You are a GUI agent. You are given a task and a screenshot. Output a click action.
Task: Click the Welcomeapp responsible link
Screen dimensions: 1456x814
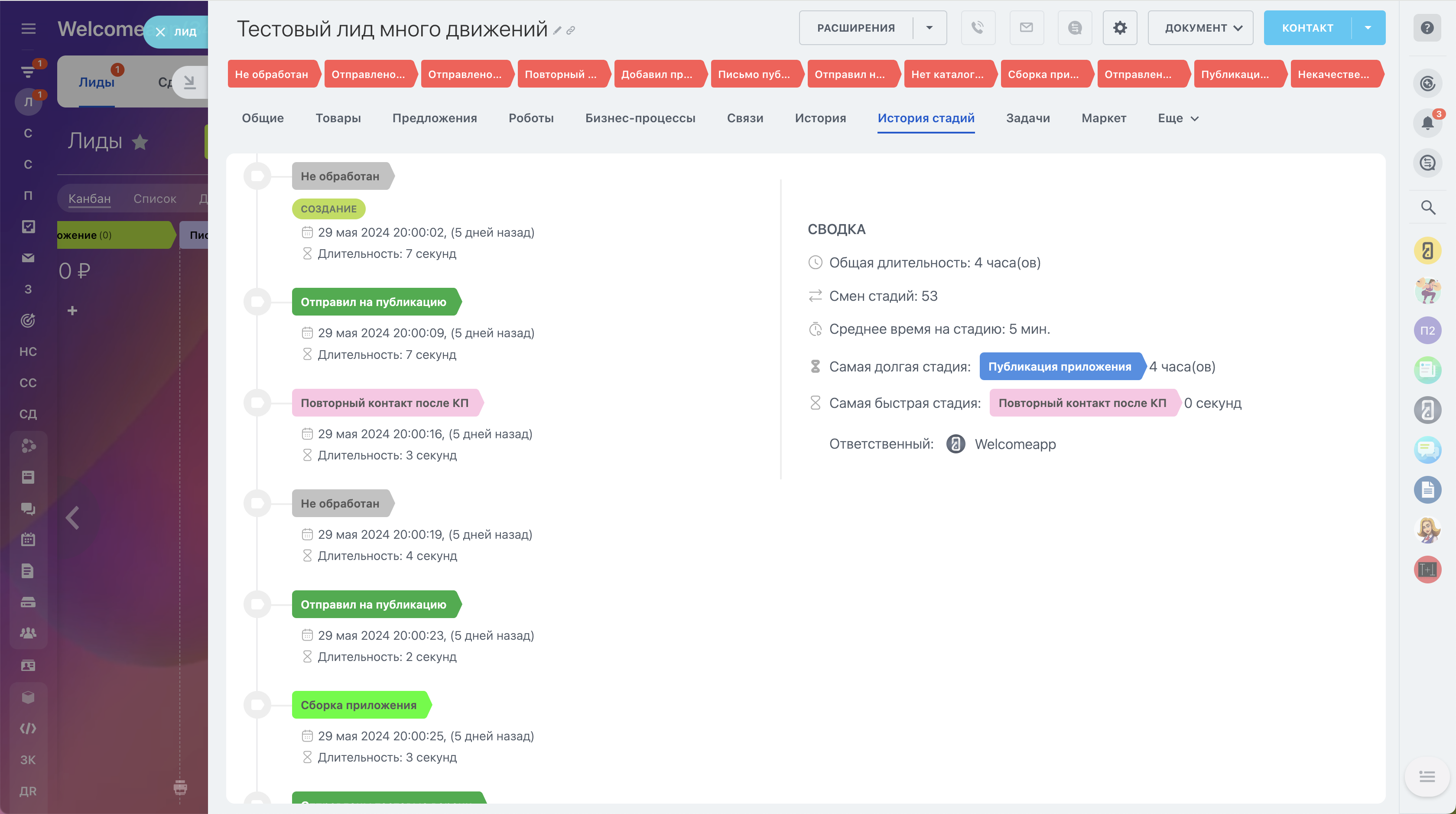tap(1014, 444)
